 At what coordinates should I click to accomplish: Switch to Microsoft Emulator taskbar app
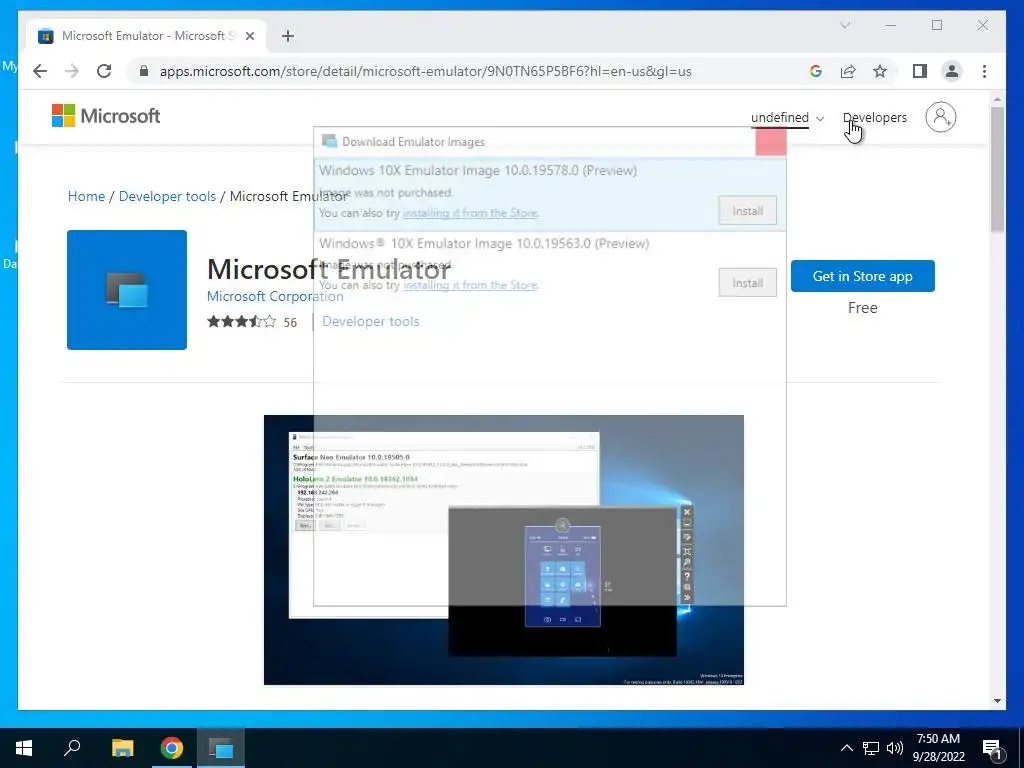point(221,748)
